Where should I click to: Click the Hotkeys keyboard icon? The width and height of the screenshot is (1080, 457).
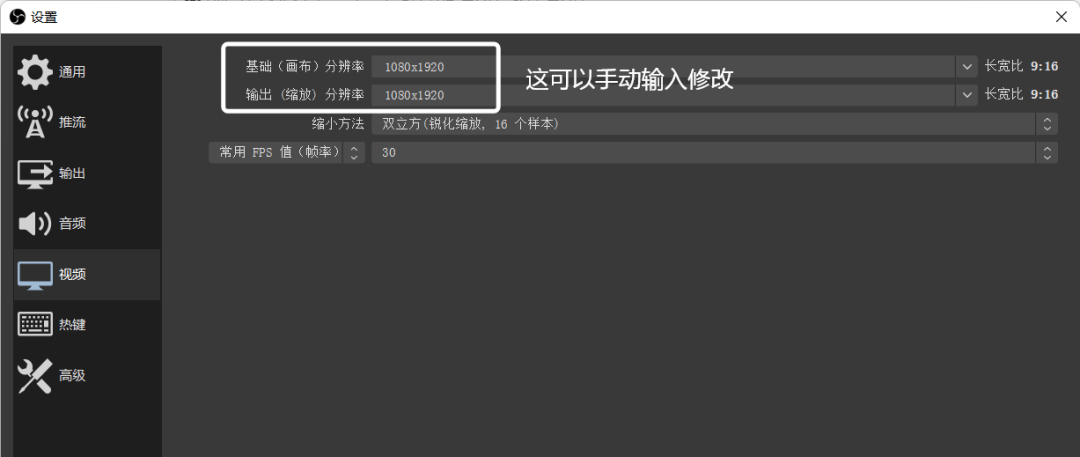point(35,325)
